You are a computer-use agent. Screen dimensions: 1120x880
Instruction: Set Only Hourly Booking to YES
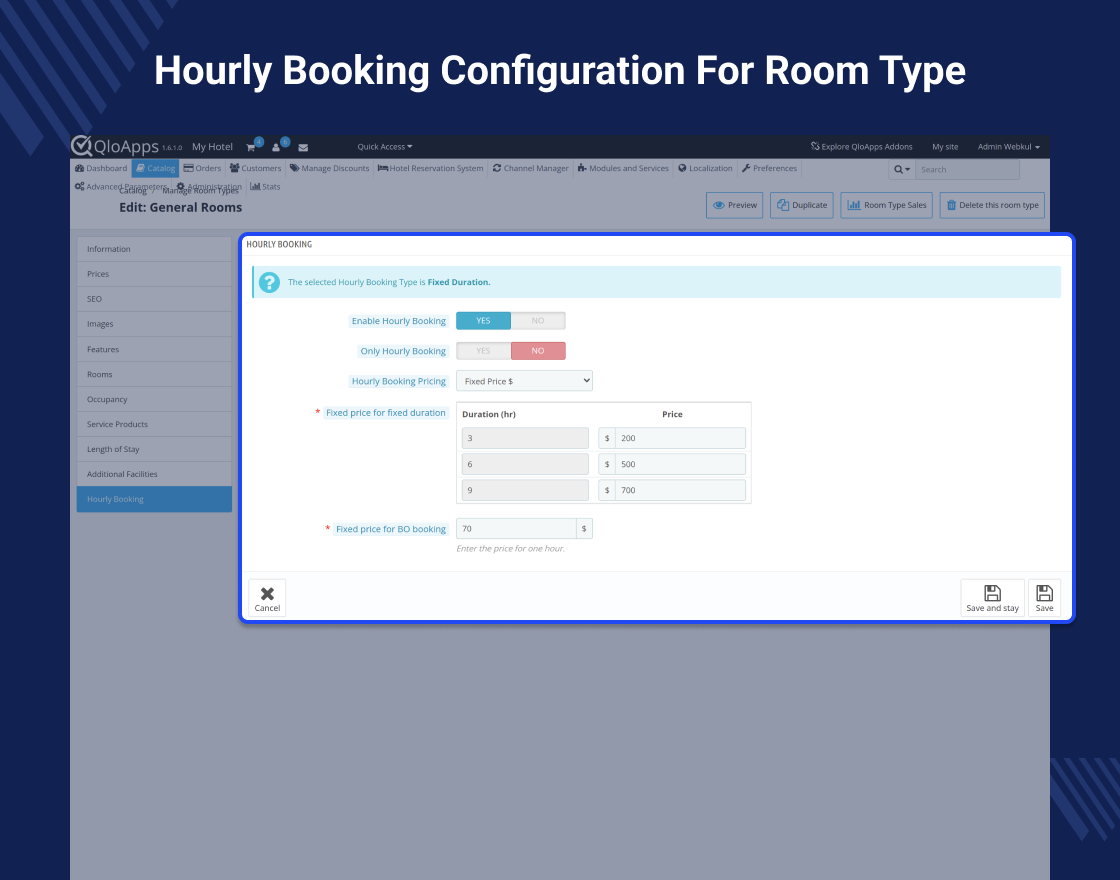[x=483, y=350]
